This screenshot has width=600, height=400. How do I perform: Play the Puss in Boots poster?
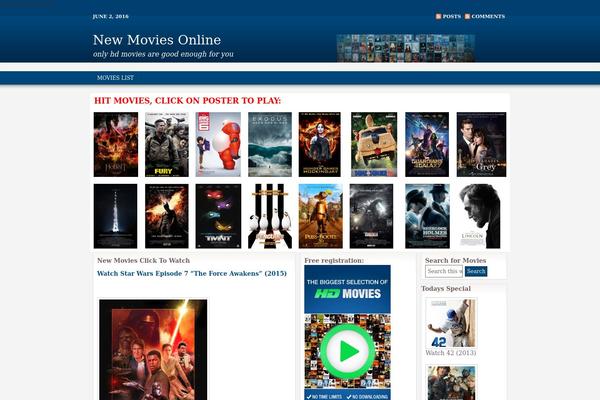click(321, 216)
